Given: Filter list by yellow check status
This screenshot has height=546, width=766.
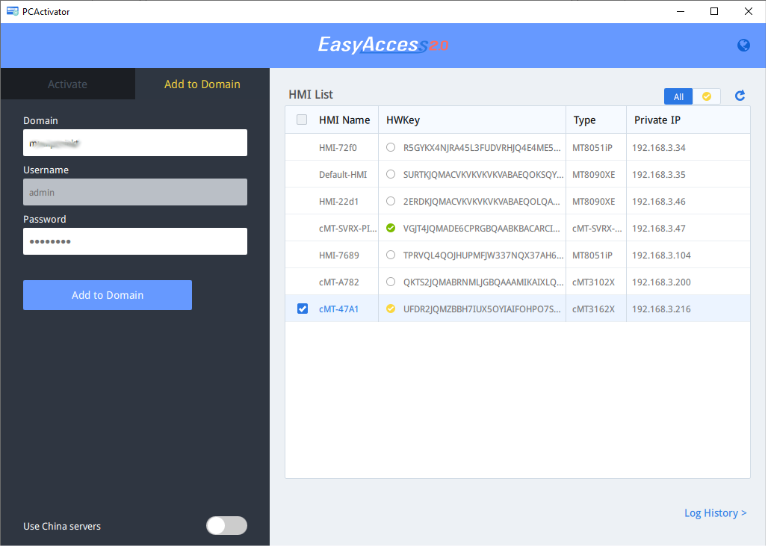Looking at the screenshot, I should 706,96.
